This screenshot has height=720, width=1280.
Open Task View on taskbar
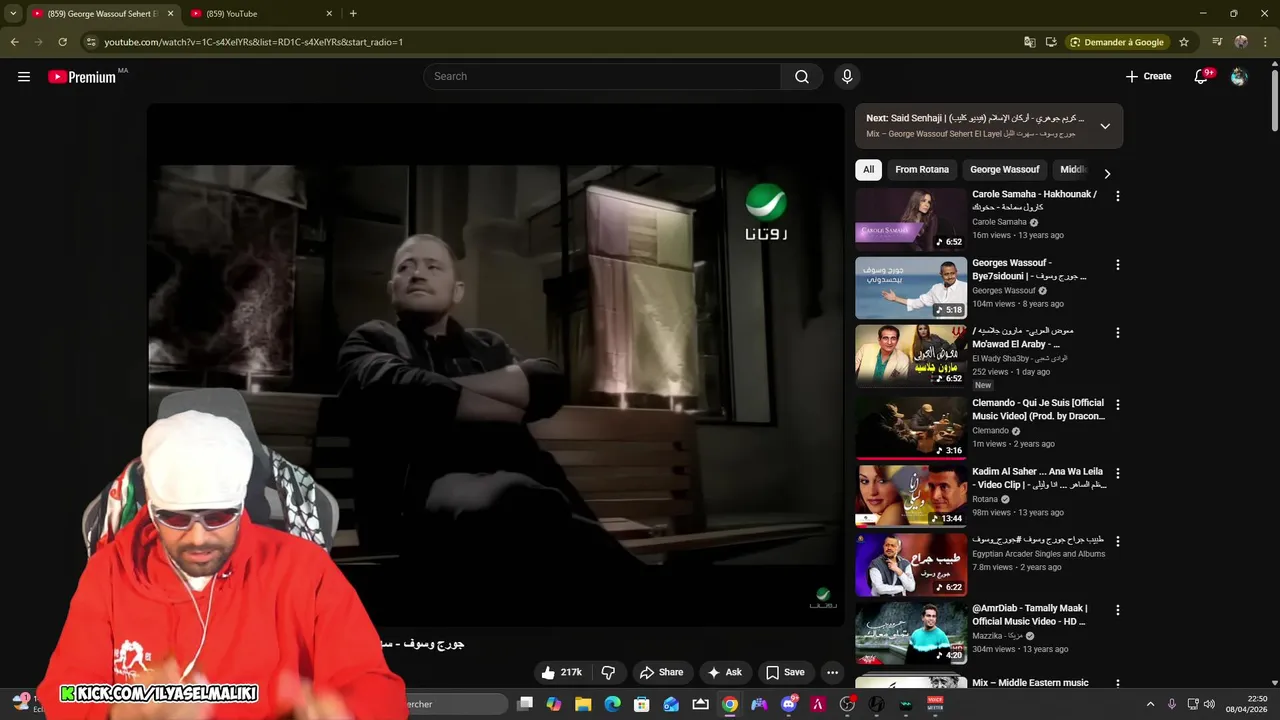(x=525, y=704)
